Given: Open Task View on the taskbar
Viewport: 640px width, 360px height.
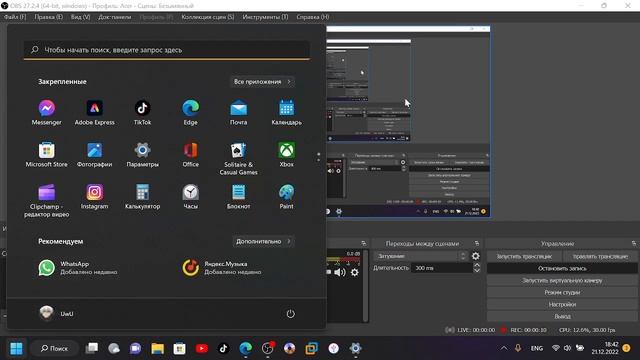Looking at the screenshot, I should pyautogui.click(x=92, y=348).
